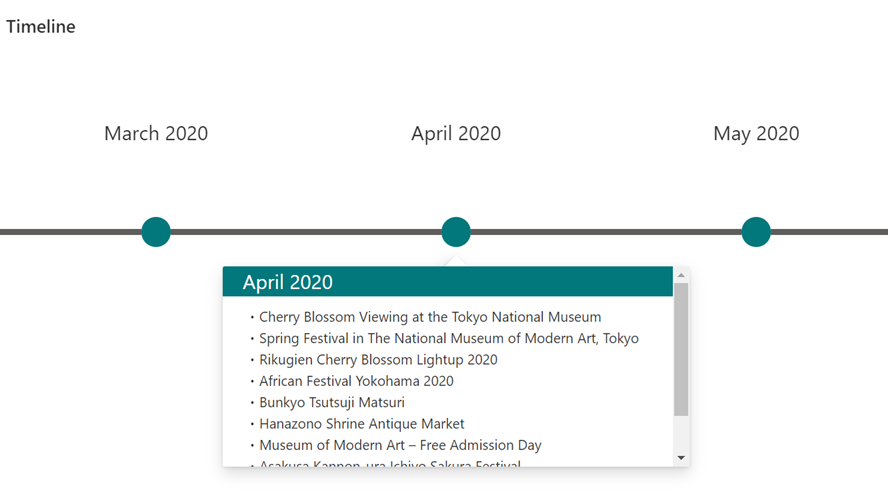Open Cherry Blossom Viewing at Tokyo National Museum
Image resolution: width=888 pixels, height=500 pixels.
click(430, 317)
